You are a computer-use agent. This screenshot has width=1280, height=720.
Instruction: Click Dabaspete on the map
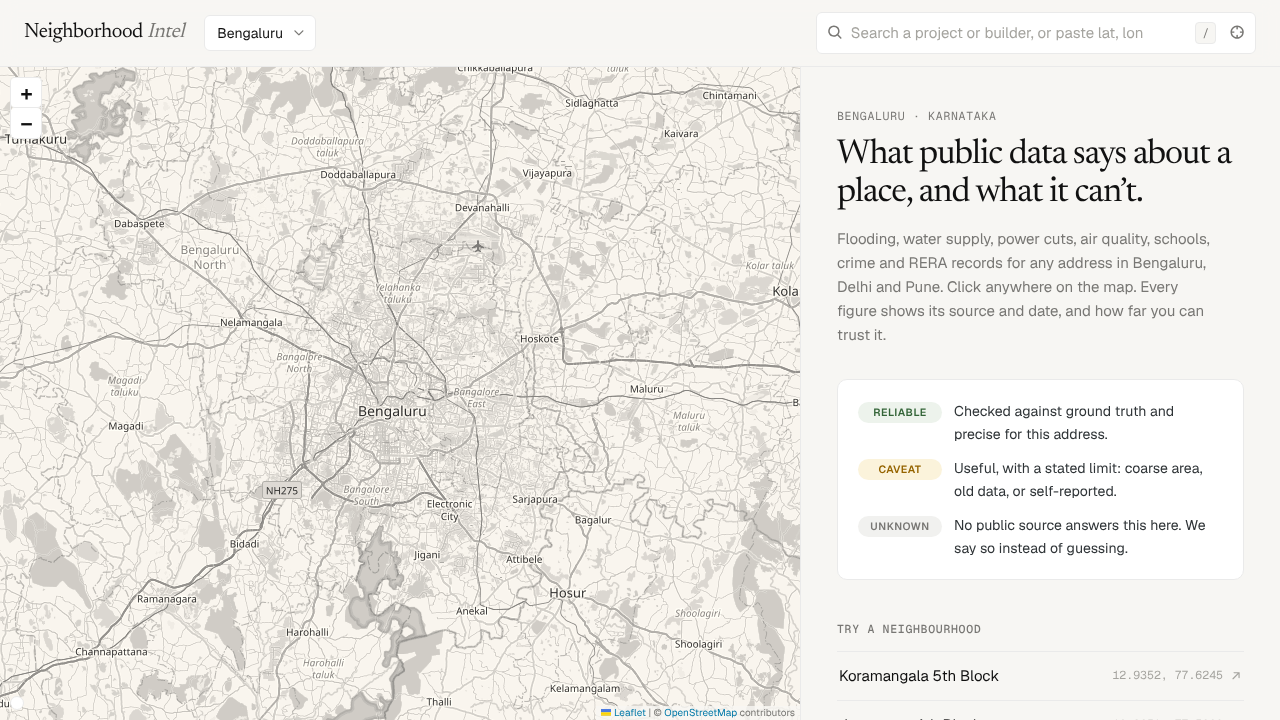pyautogui.click(x=139, y=224)
